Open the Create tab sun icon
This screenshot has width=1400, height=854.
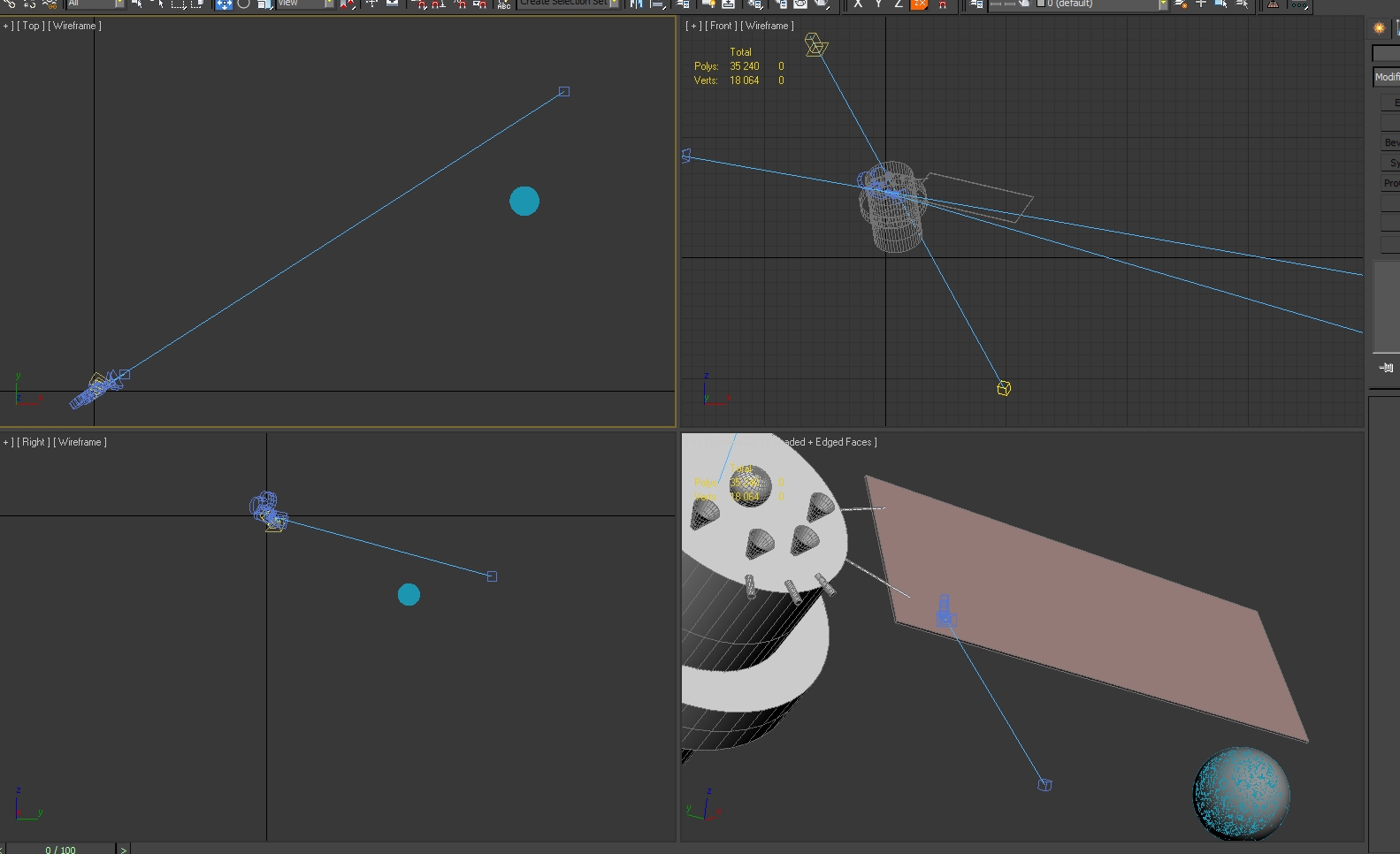pos(1379,28)
